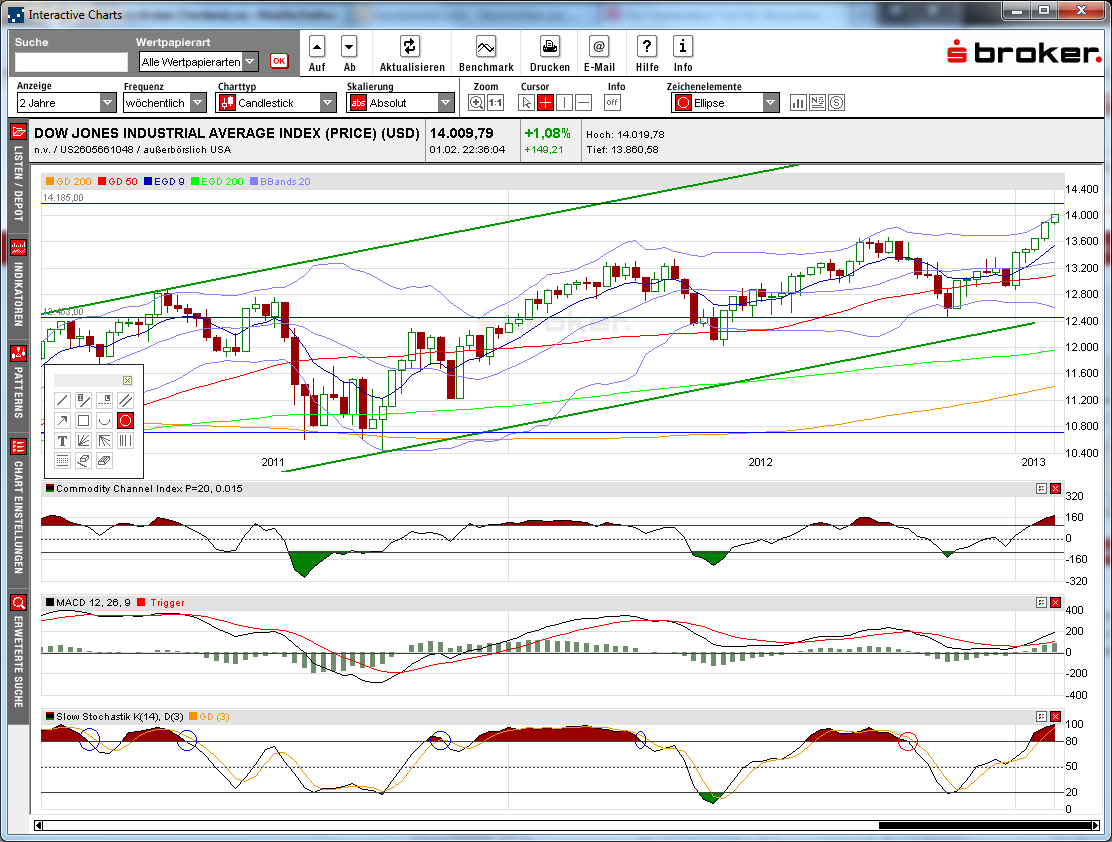The width and height of the screenshot is (1112, 842).
Task: Click the Aktualisieren refresh icon
Action: (x=412, y=48)
